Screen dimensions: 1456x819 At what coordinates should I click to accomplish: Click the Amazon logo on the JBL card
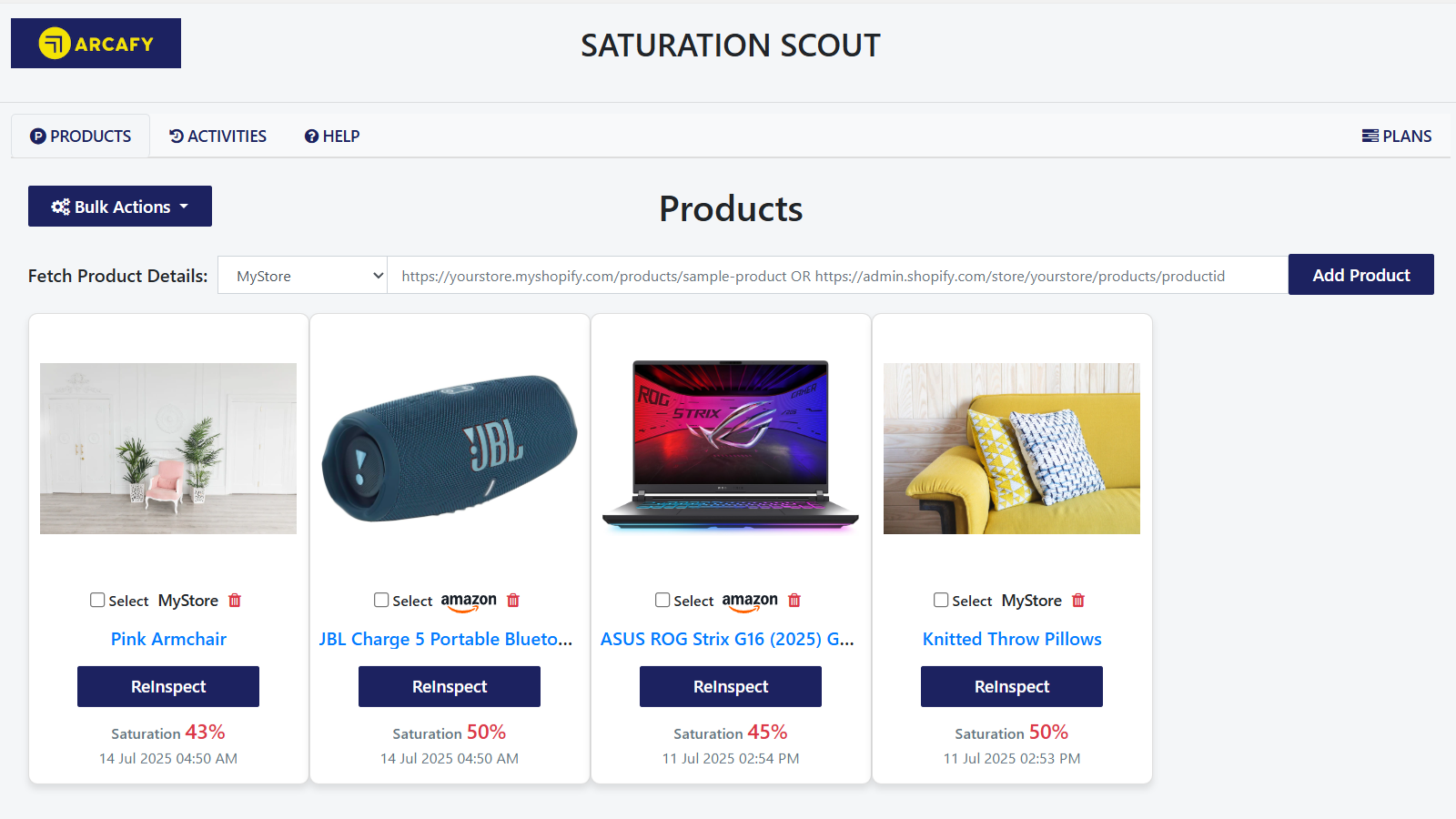(x=468, y=601)
